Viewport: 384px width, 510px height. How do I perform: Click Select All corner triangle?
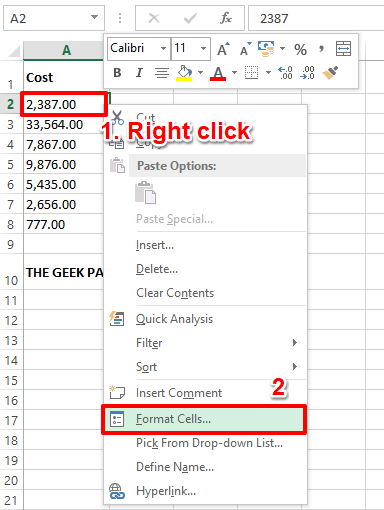coord(14,52)
